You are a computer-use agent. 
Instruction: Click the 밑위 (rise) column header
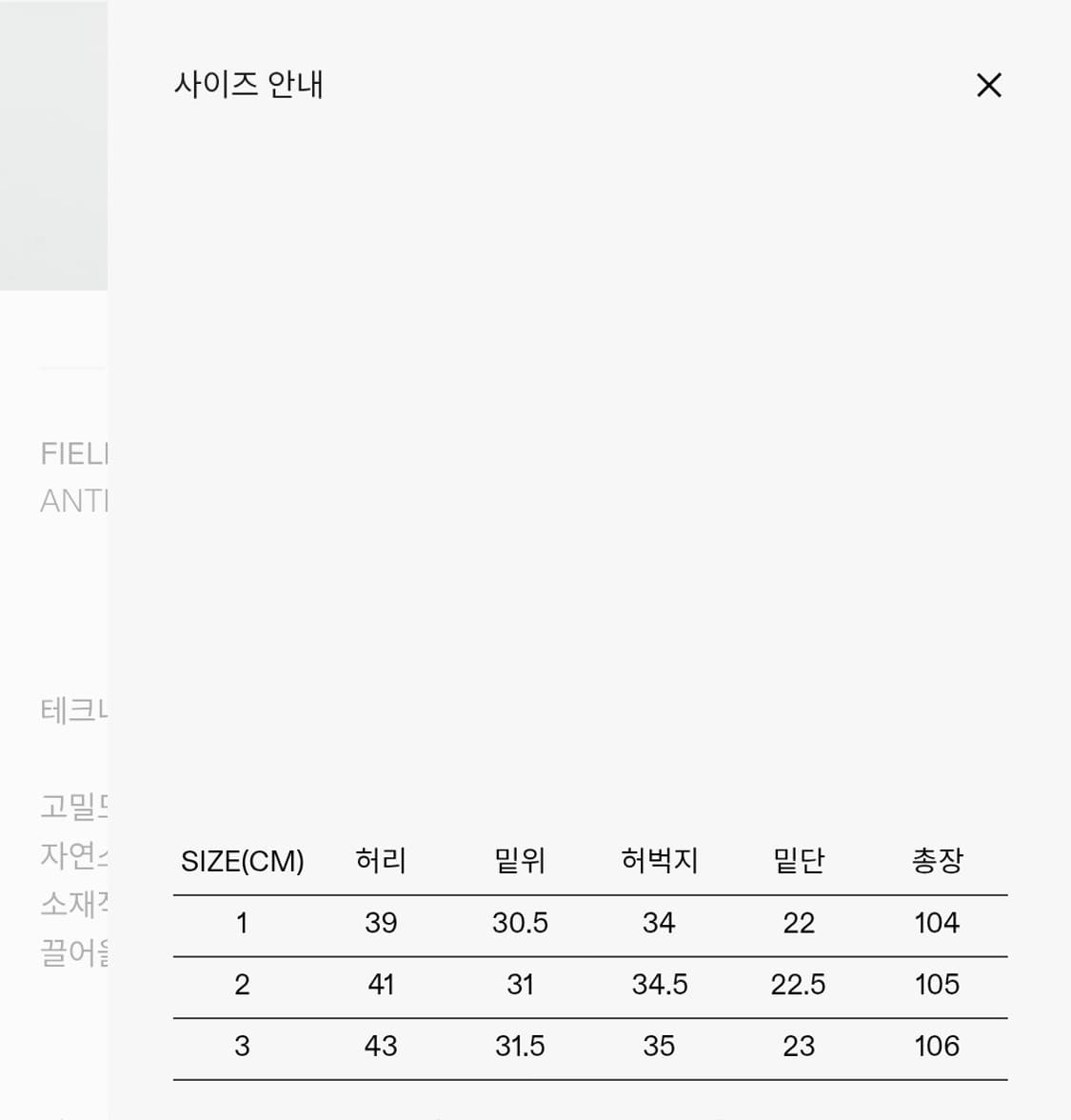click(x=521, y=860)
